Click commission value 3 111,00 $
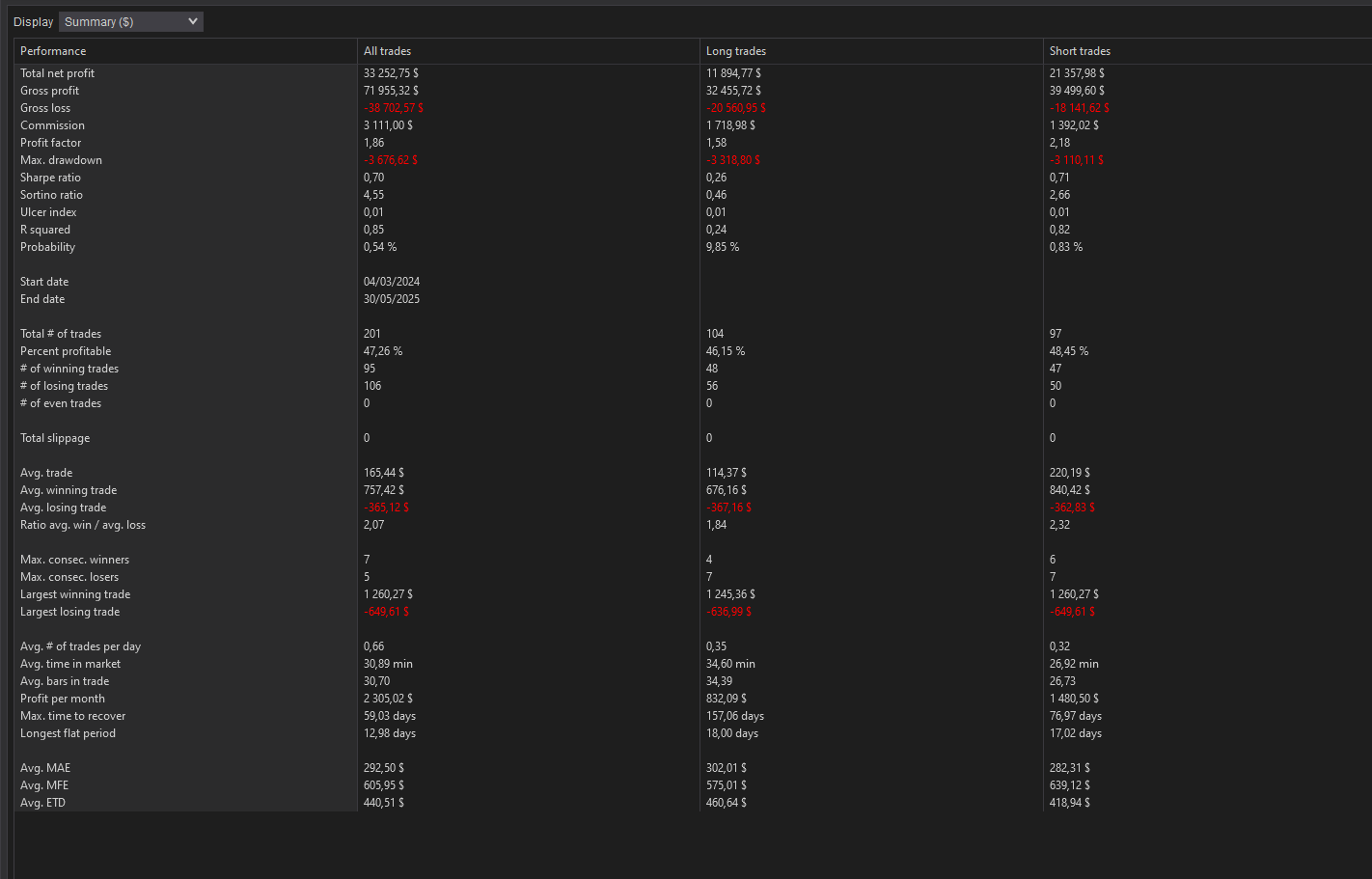This screenshot has height=879, width=1372. pos(388,125)
